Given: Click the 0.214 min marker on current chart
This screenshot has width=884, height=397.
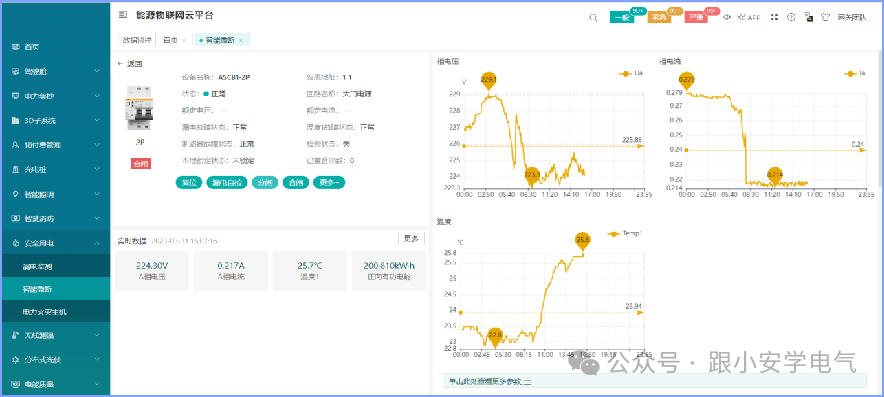Looking at the screenshot, I should [x=775, y=175].
